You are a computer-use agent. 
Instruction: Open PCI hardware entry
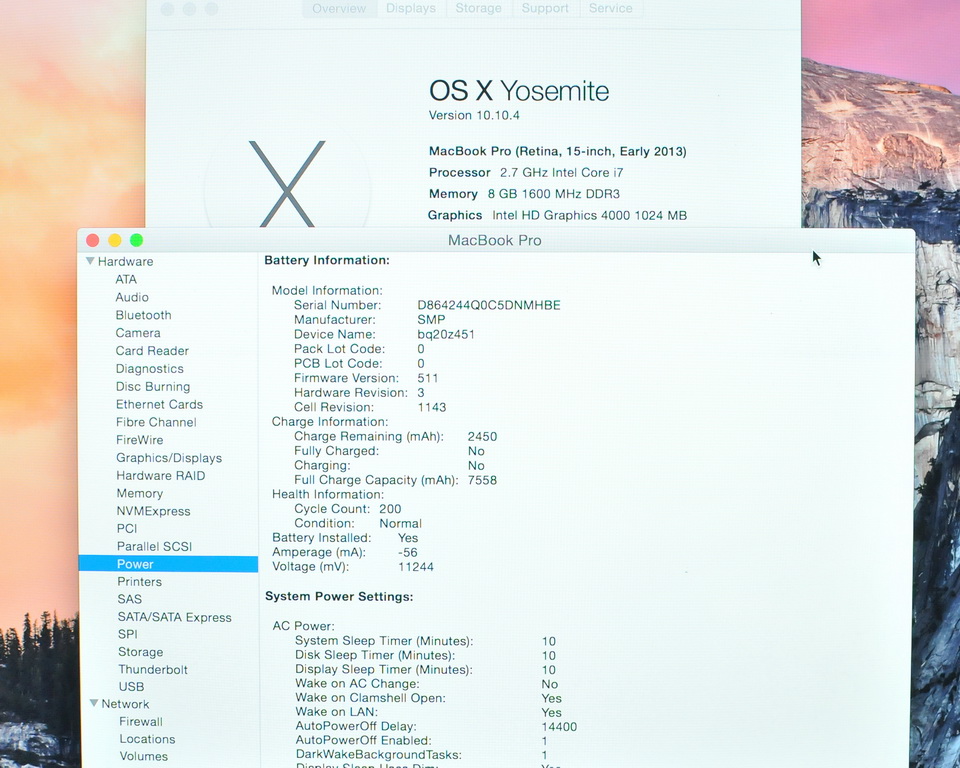pos(127,529)
